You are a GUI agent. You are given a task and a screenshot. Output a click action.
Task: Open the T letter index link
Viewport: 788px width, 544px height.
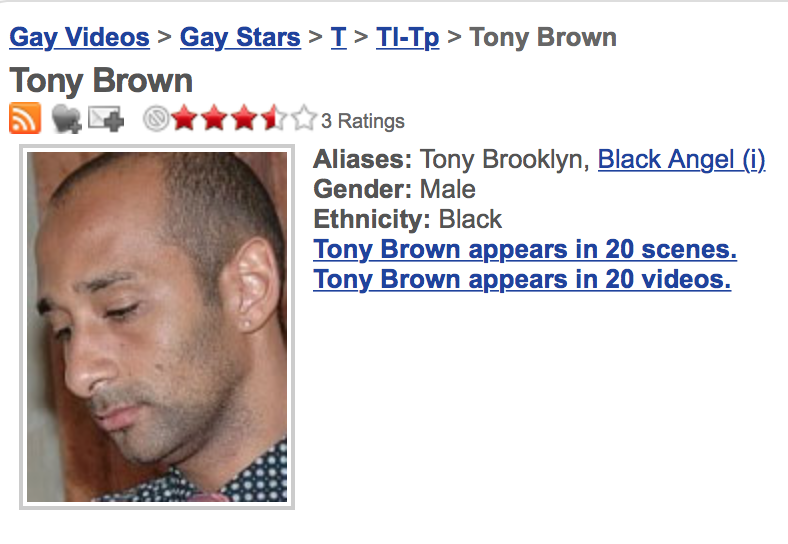[338, 38]
